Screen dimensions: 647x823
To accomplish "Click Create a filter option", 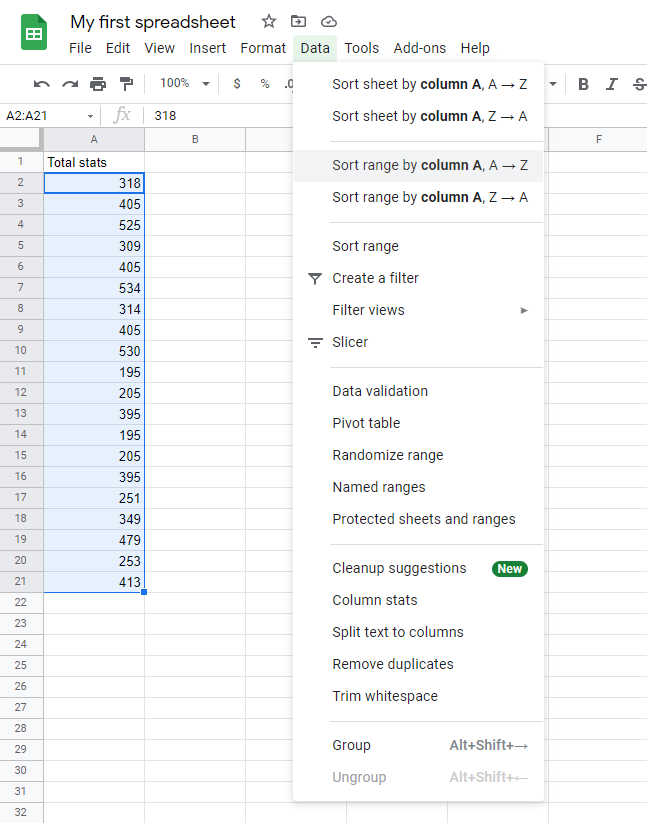I will tap(375, 278).
